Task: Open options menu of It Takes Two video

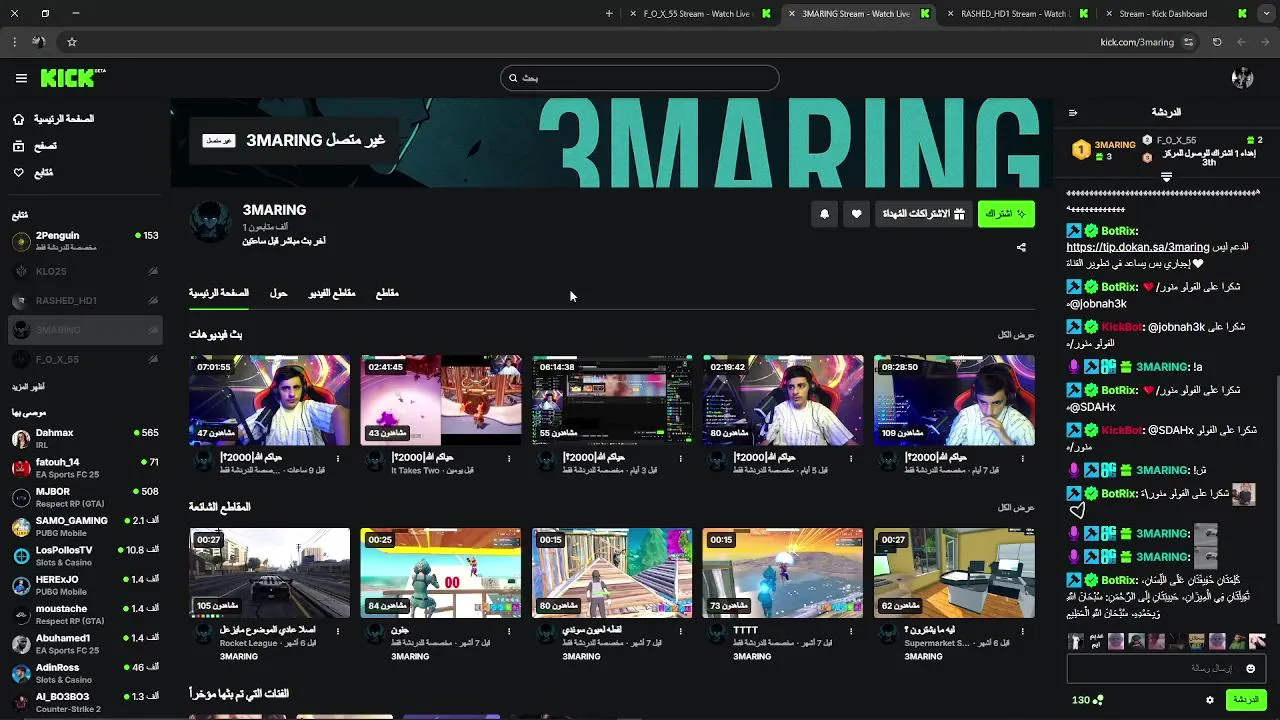Action: [x=509, y=459]
